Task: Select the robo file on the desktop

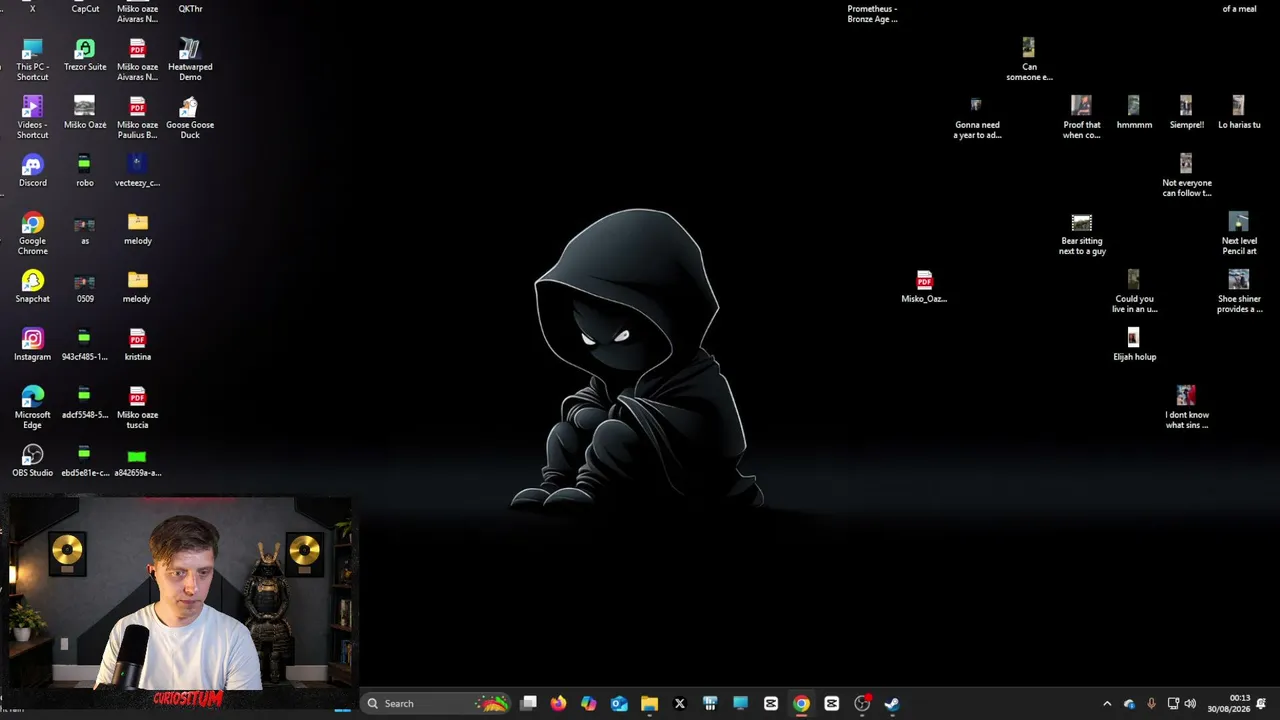Action: tap(85, 171)
